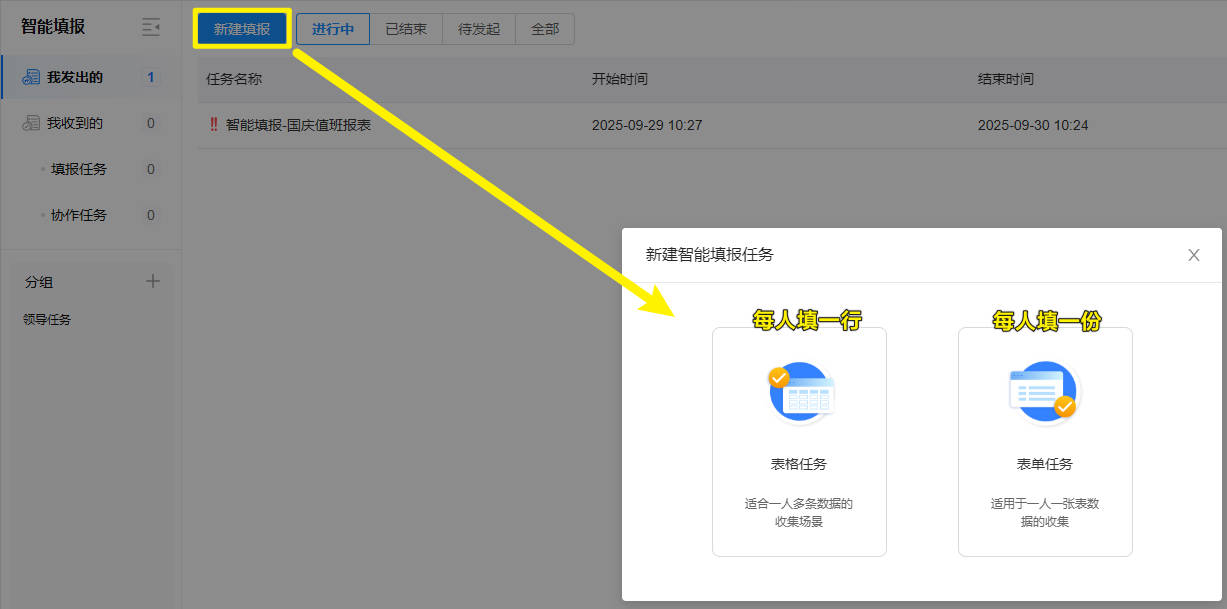Select the 全部 tab
Screen dimensions: 1227x609
(x=545, y=29)
